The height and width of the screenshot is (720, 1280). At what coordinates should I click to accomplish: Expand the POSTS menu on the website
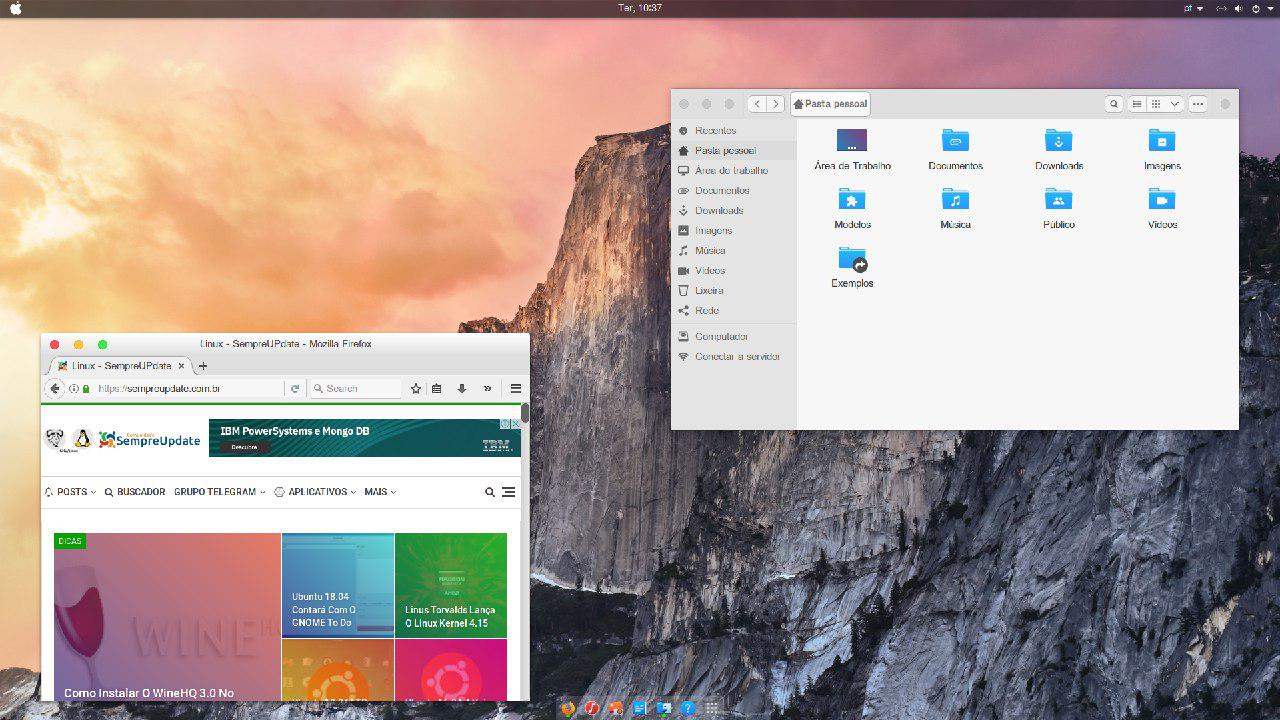tap(70, 492)
